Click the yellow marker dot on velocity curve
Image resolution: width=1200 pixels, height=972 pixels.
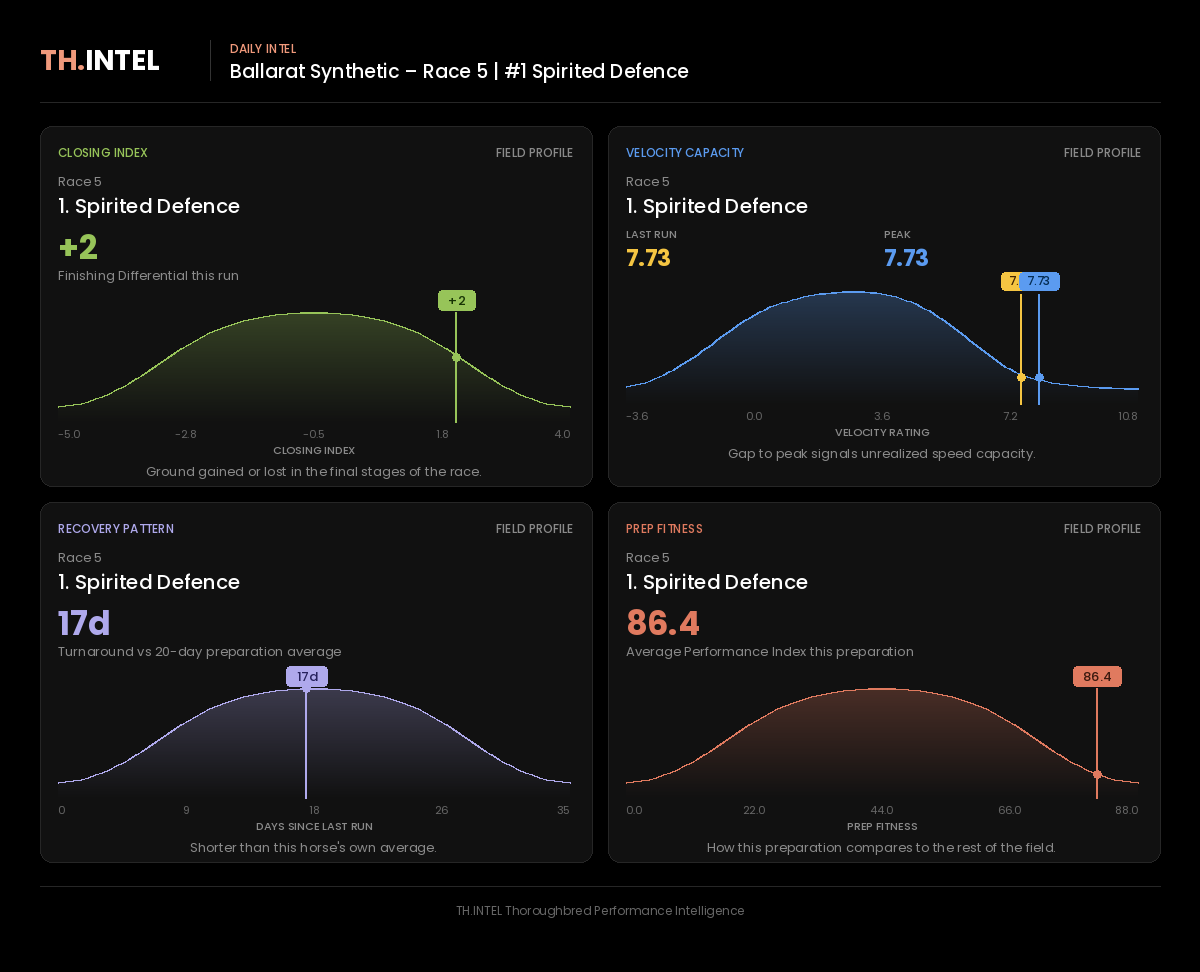(x=1021, y=377)
